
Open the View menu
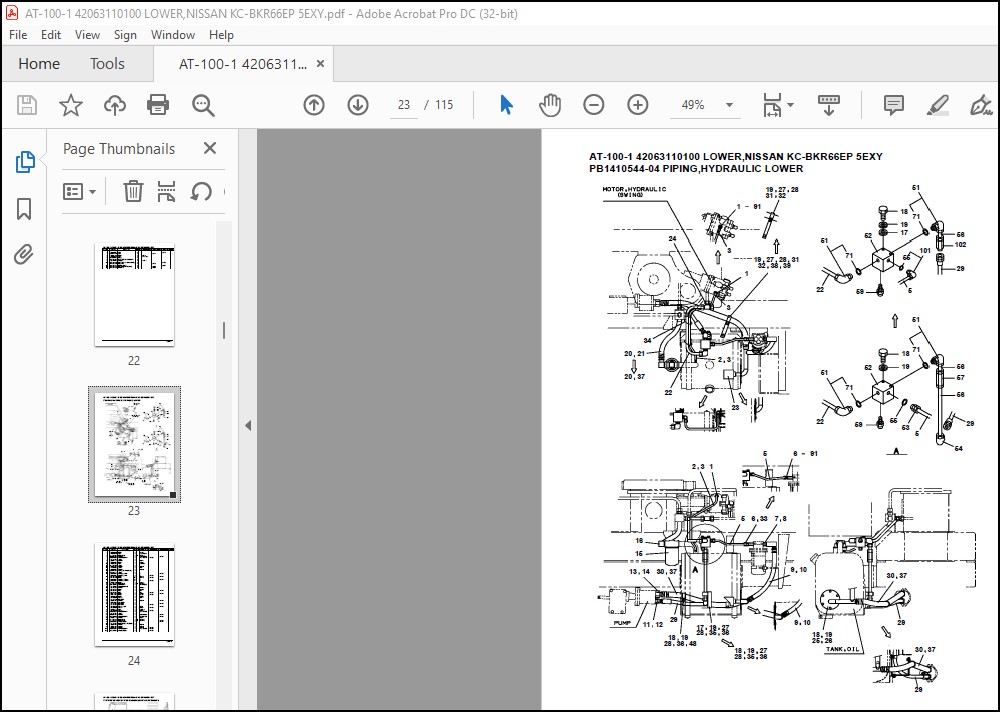(87, 35)
